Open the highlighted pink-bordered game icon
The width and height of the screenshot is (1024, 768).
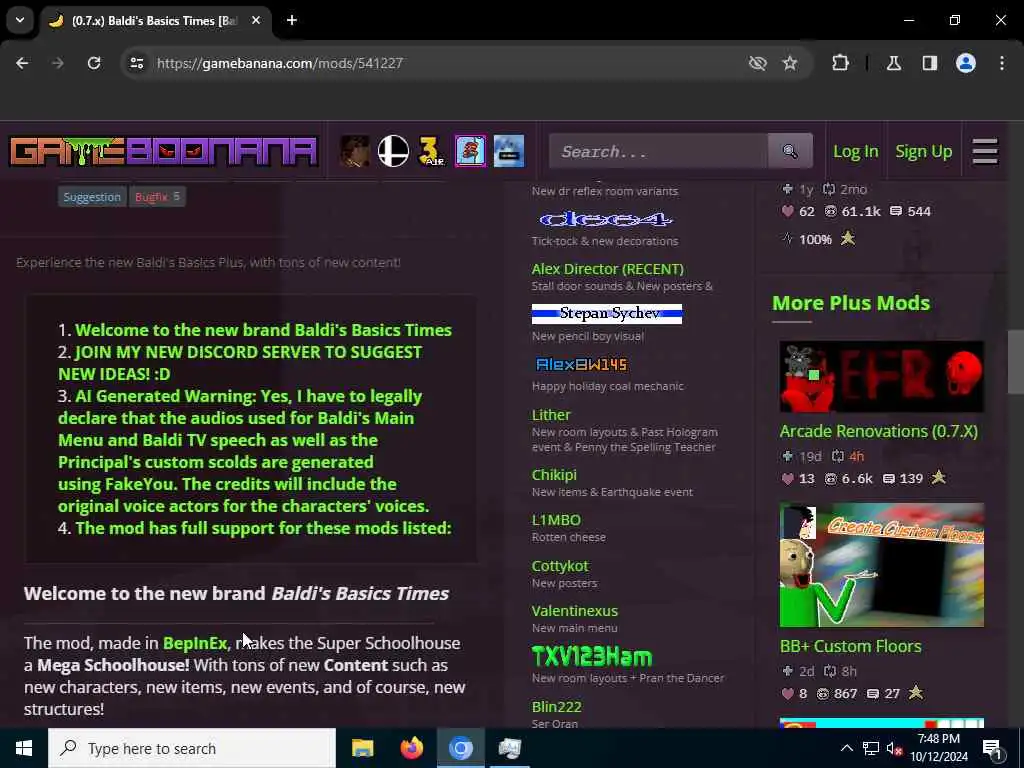470,152
